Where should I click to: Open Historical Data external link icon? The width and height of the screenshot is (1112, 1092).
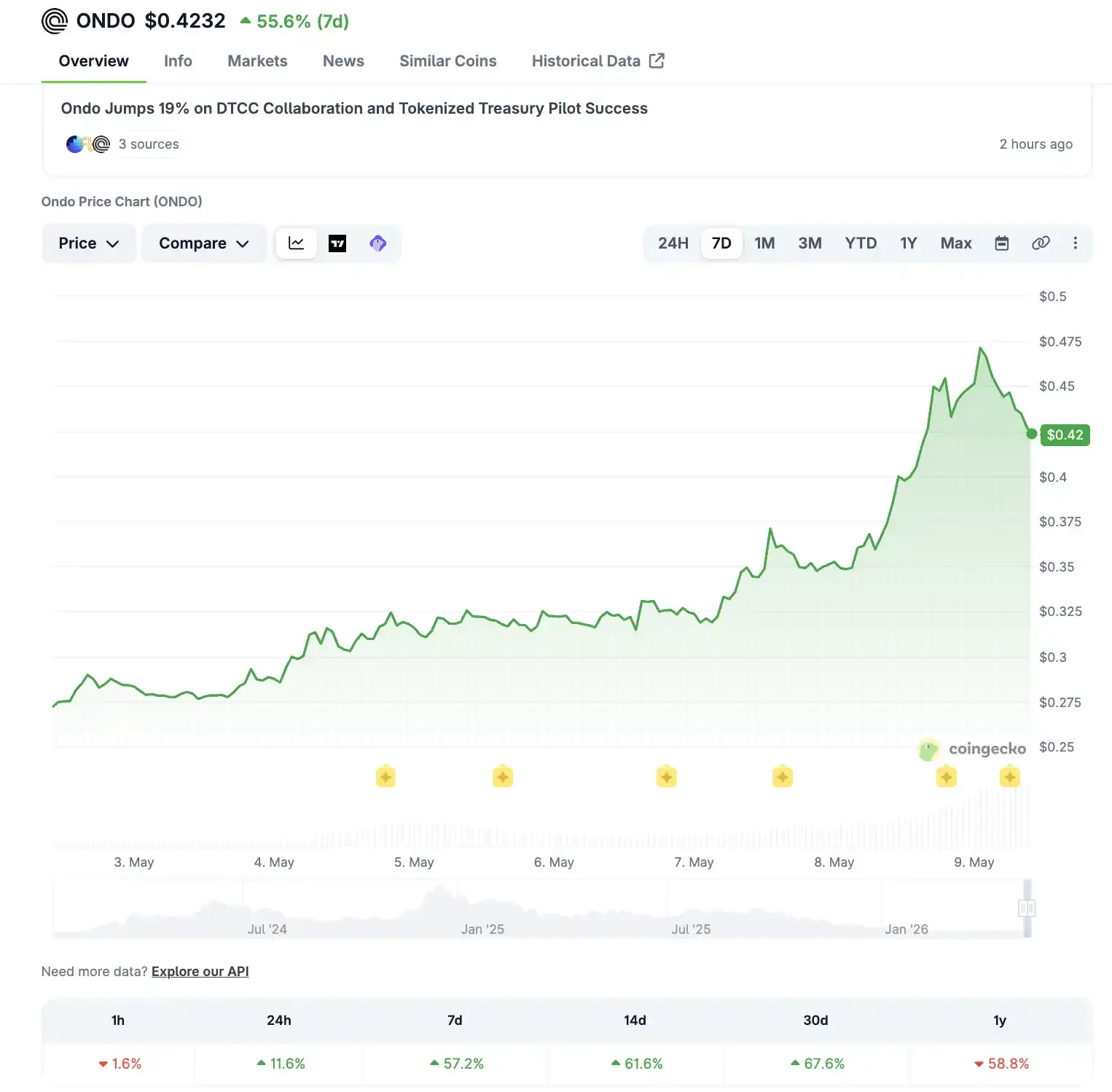pyautogui.click(x=657, y=61)
